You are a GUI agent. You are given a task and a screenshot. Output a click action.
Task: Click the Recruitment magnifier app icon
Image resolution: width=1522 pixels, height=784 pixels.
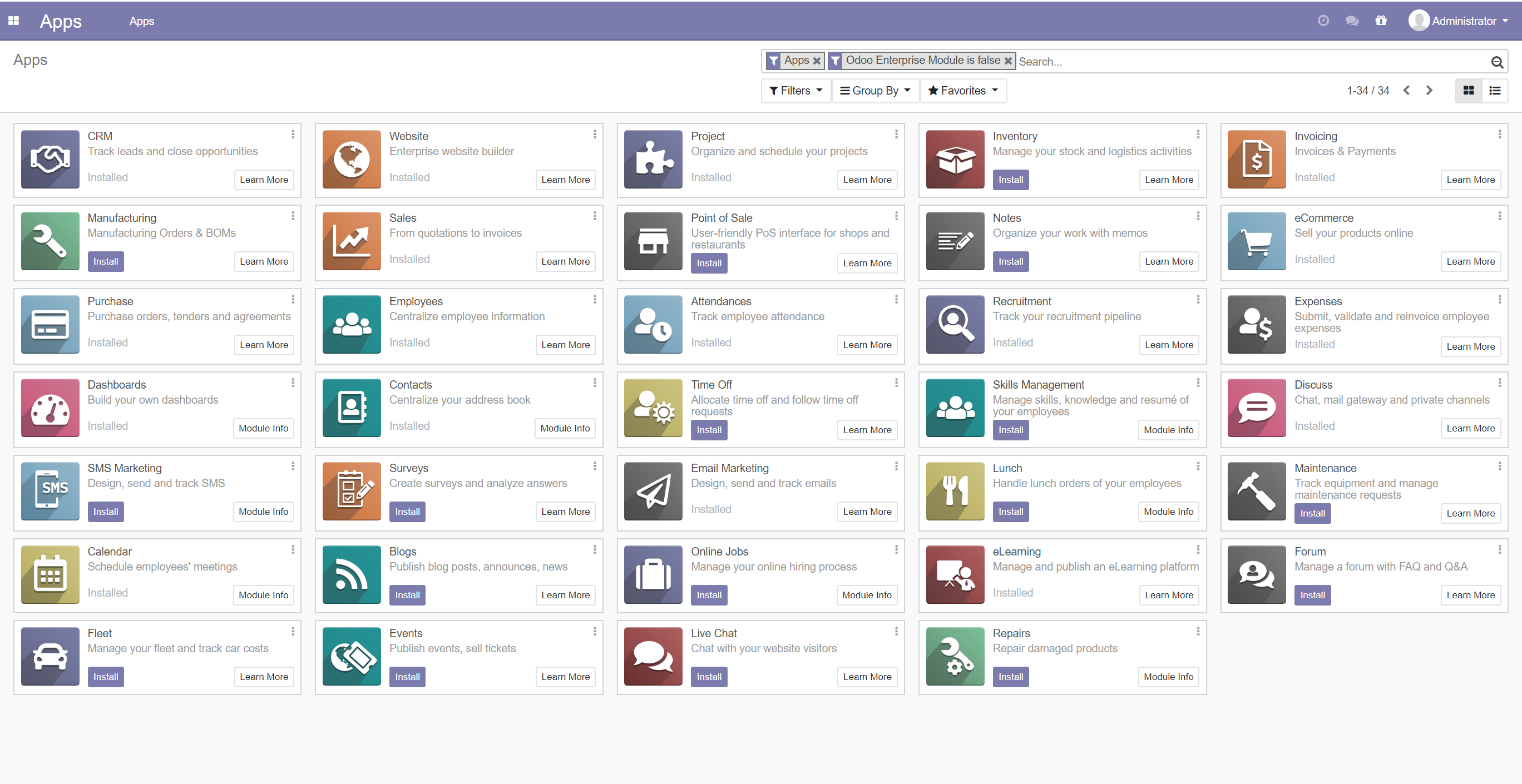[x=955, y=324]
